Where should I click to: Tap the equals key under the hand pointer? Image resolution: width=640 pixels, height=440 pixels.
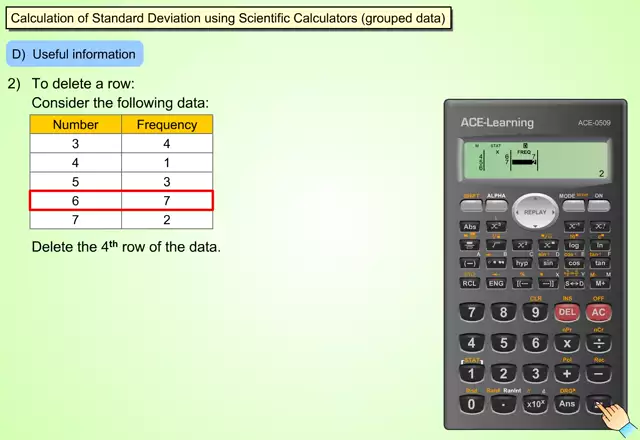pyautogui.click(x=598, y=404)
